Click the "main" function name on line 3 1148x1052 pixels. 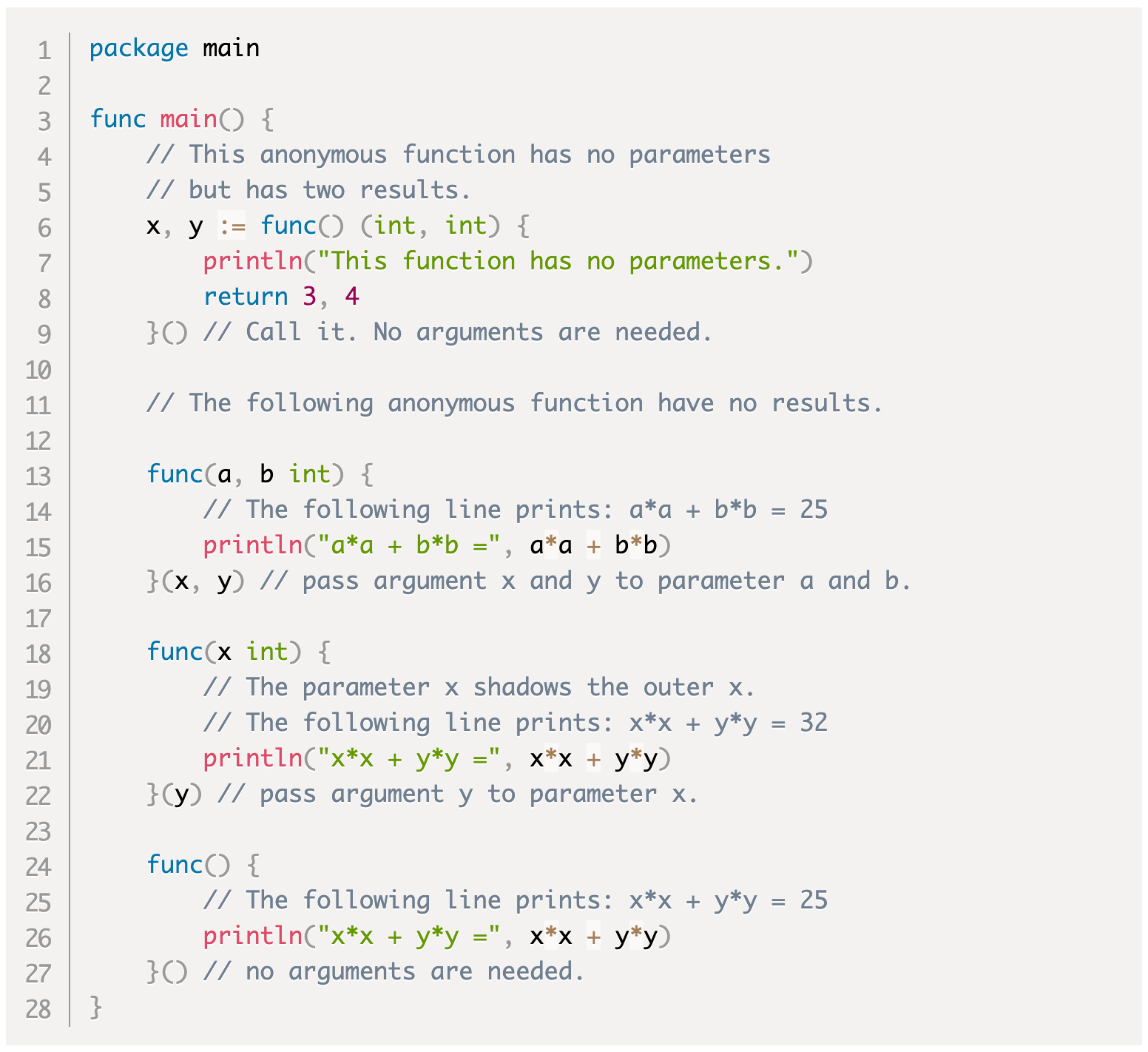coord(189,119)
